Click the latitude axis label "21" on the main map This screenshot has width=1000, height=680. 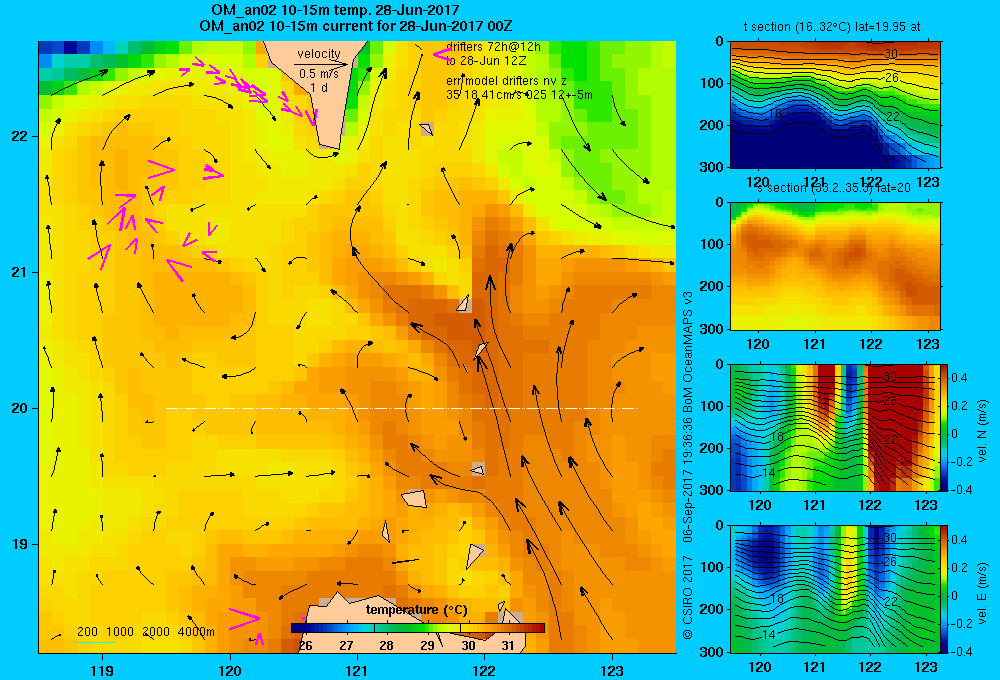coord(19,272)
